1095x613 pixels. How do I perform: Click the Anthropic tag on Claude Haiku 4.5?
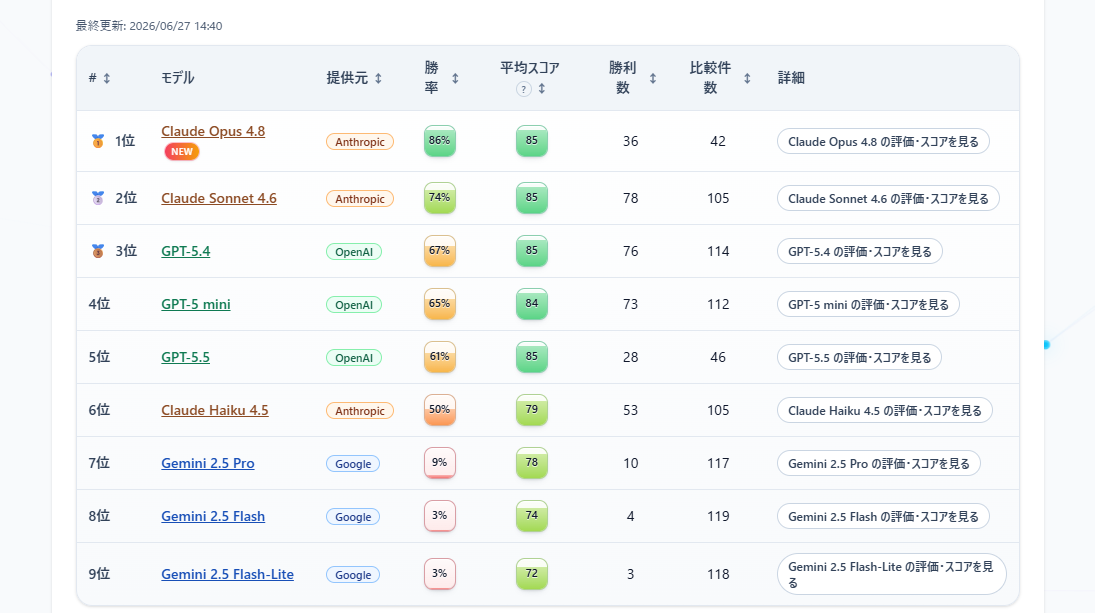[360, 411]
